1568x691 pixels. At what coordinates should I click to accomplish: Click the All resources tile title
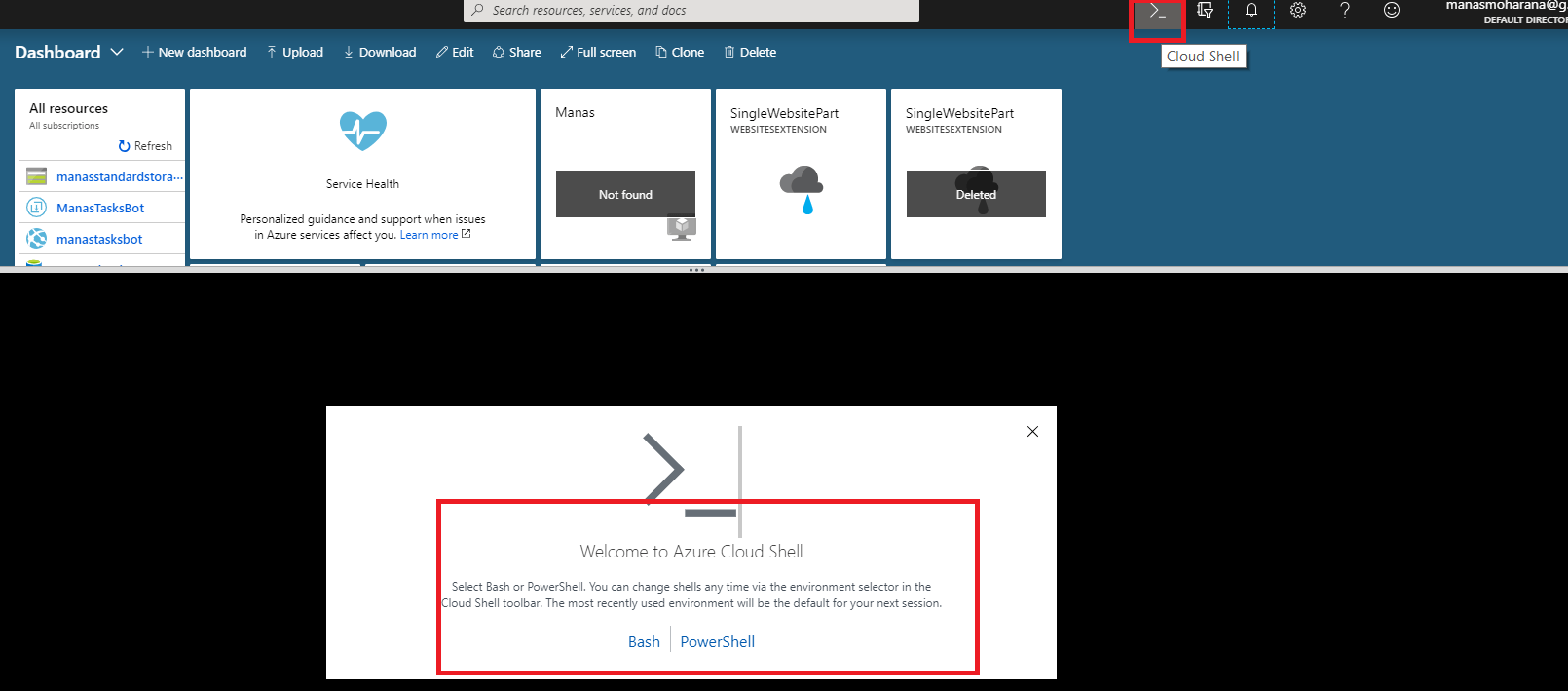coord(68,108)
